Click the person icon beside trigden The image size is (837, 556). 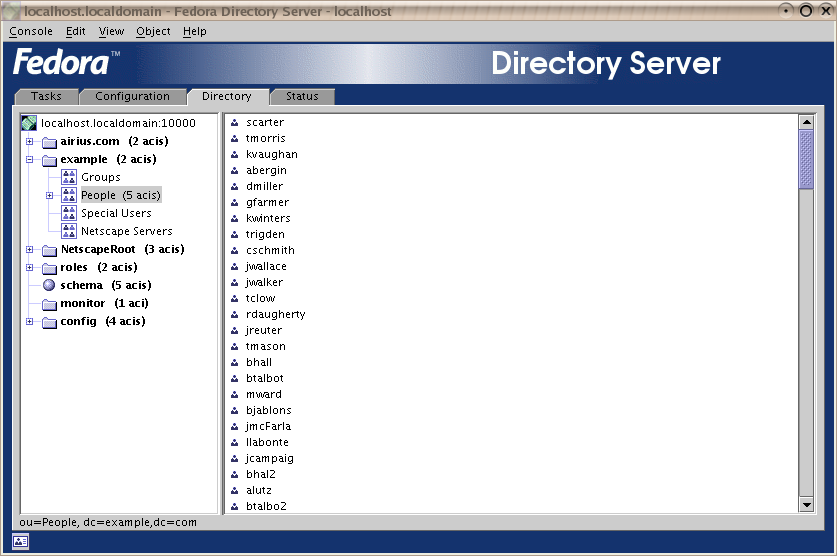[x=234, y=235]
